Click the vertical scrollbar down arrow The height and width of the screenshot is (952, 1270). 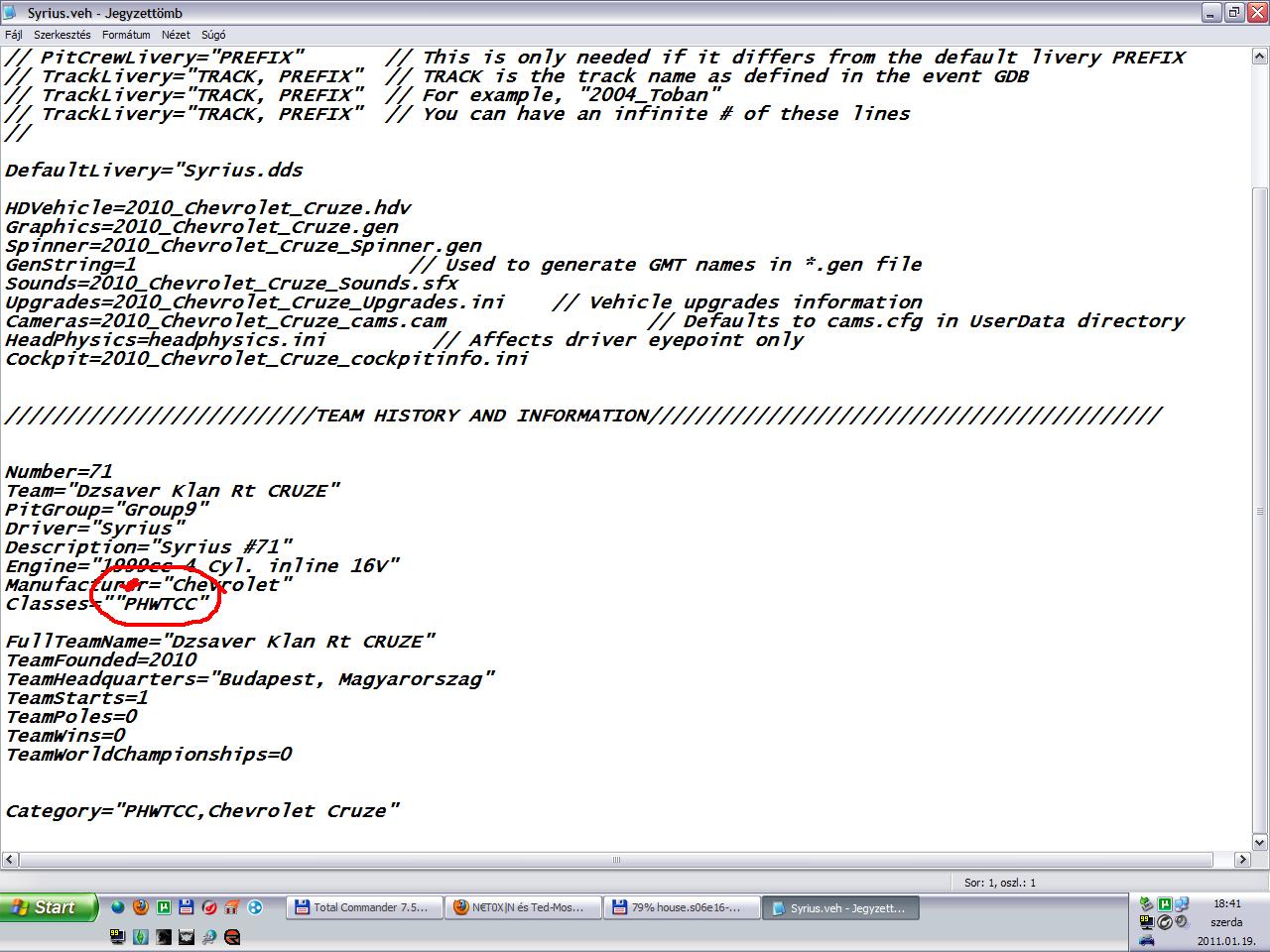click(1260, 842)
